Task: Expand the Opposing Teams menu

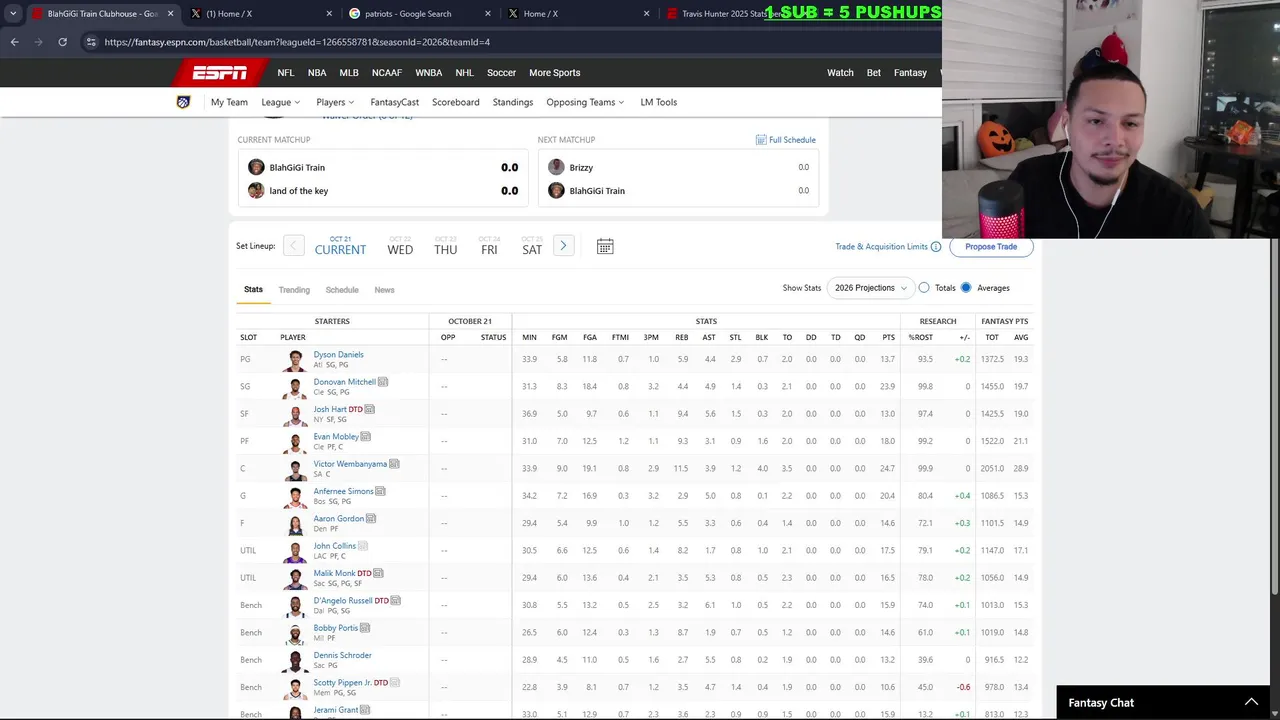Action: pyautogui.click(x=585, y=102)
